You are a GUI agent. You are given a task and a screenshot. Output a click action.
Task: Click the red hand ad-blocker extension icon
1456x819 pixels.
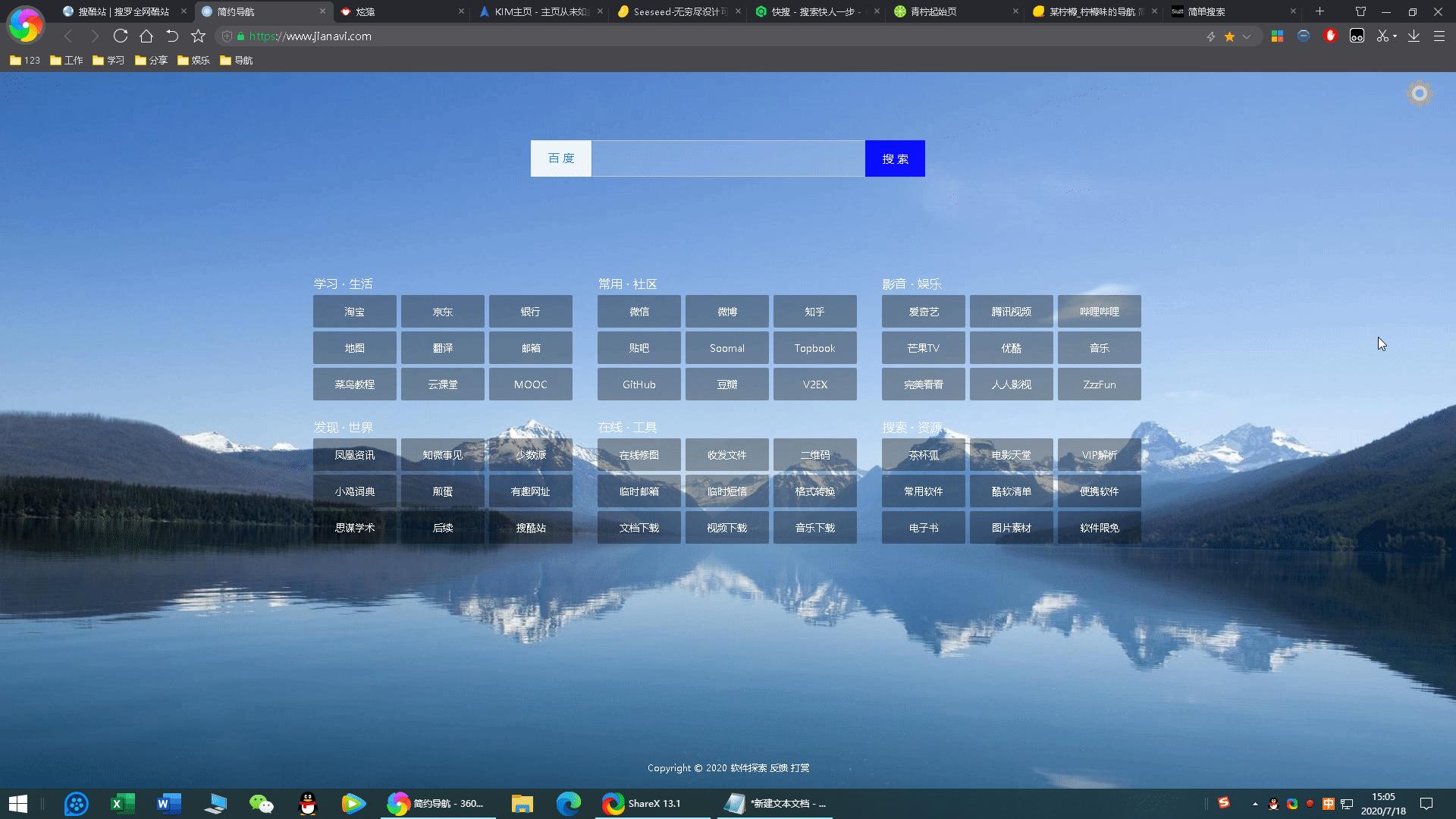(1330, 36)
